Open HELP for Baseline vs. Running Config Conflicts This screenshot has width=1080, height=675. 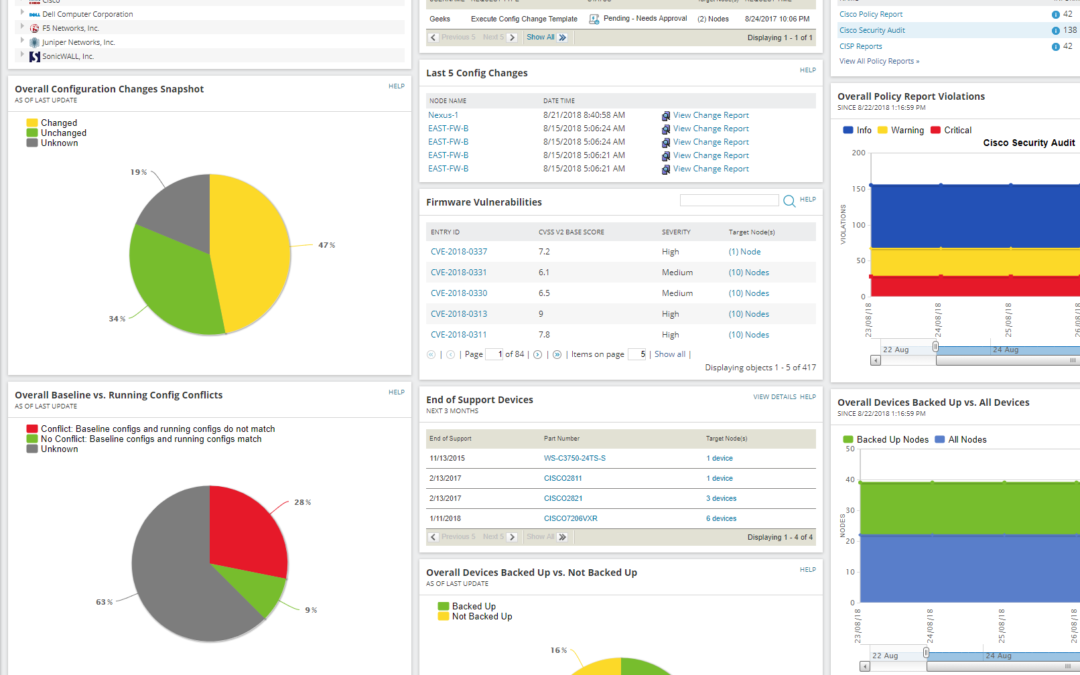click(396, 393)
